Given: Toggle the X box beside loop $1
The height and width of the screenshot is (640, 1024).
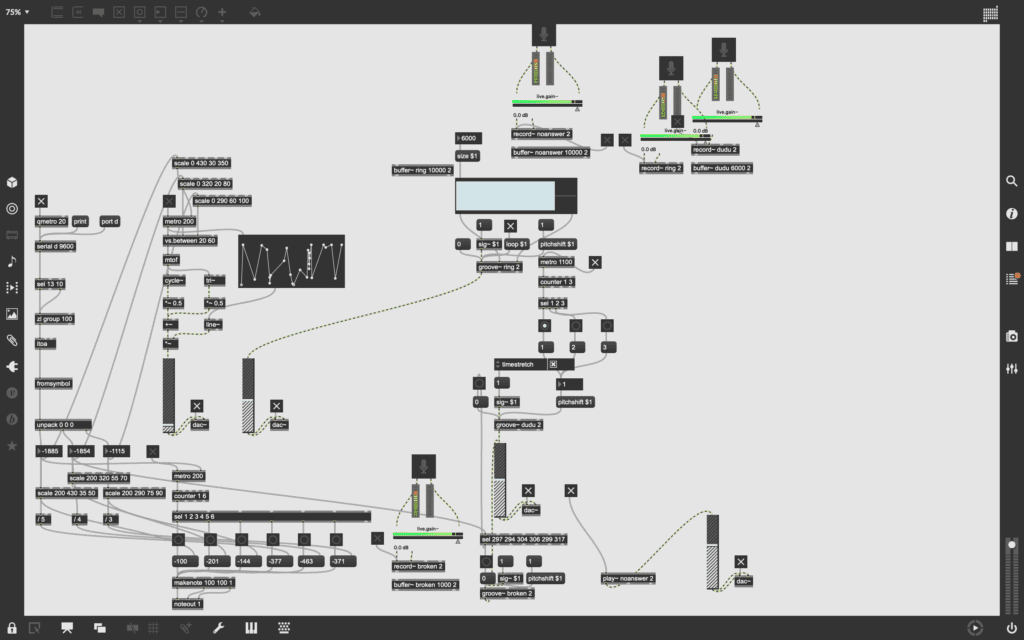Looking at the screenshot, I should click(x=510, y=226).
